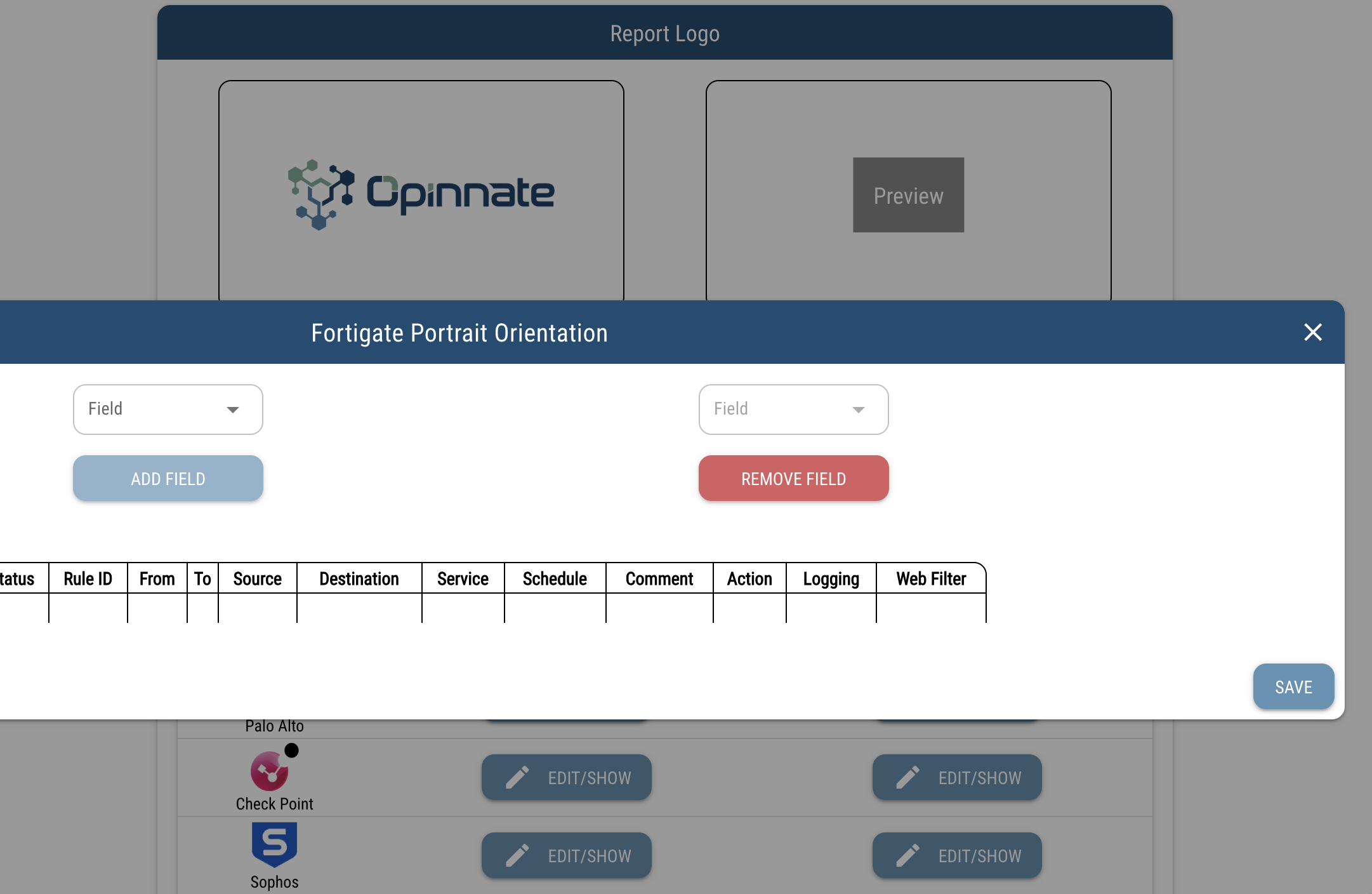This screenshot has width=1372, height=894.
Task: Click pencil icon in Check Point right EDIT/SHOW
Action: (907, 777)
